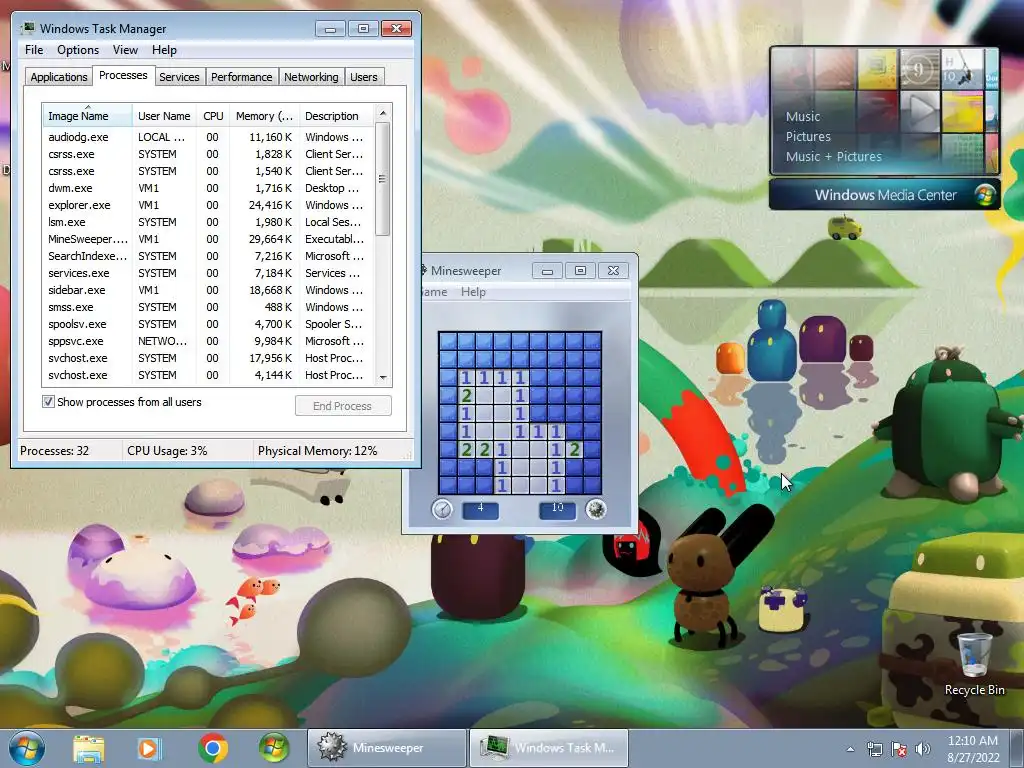1024x768 pixels.
Task: Select the services.exe process row
Action: pos(208,273)
